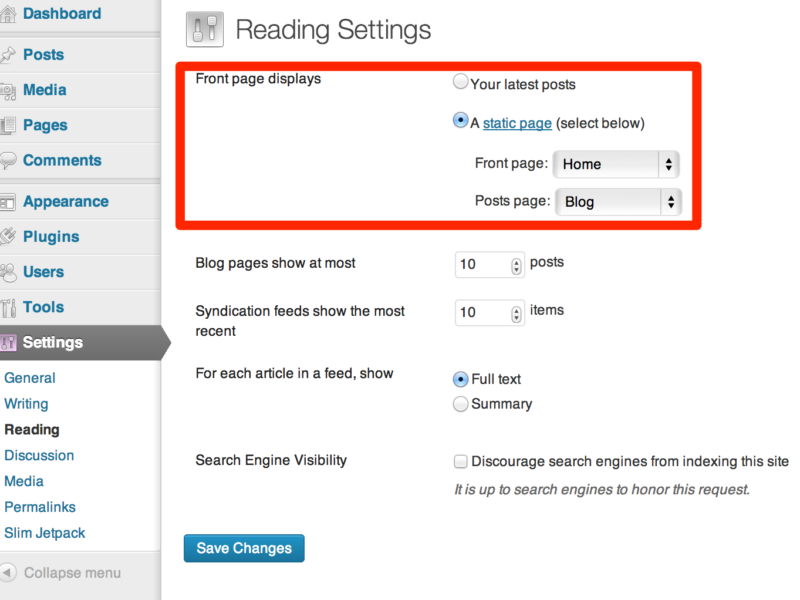Click the Appearance layout icon
Viewport: 800px width, 600px height.
click(x=8, y=202)
